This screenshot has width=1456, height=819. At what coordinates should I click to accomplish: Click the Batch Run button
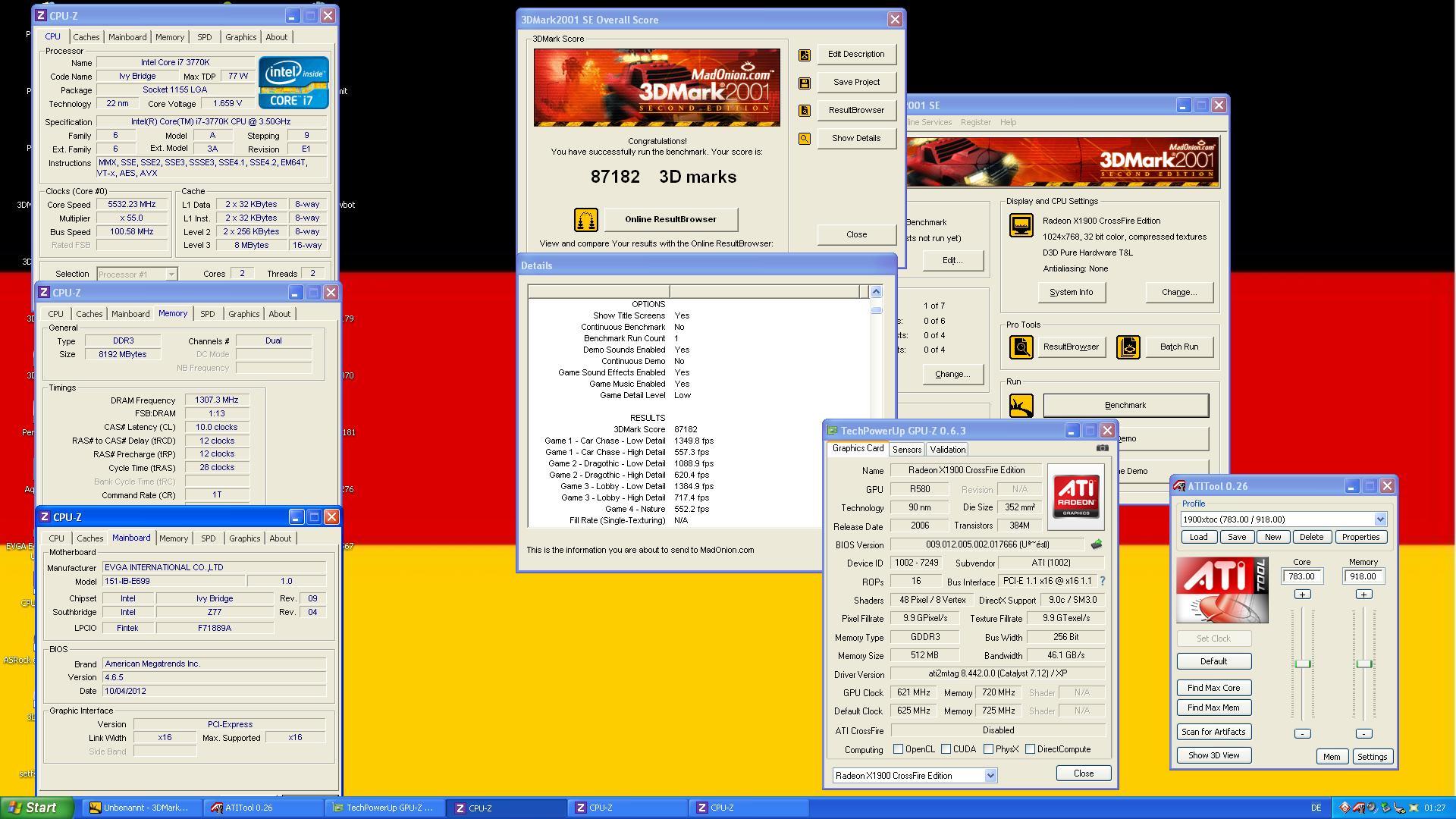point(1179,347)
